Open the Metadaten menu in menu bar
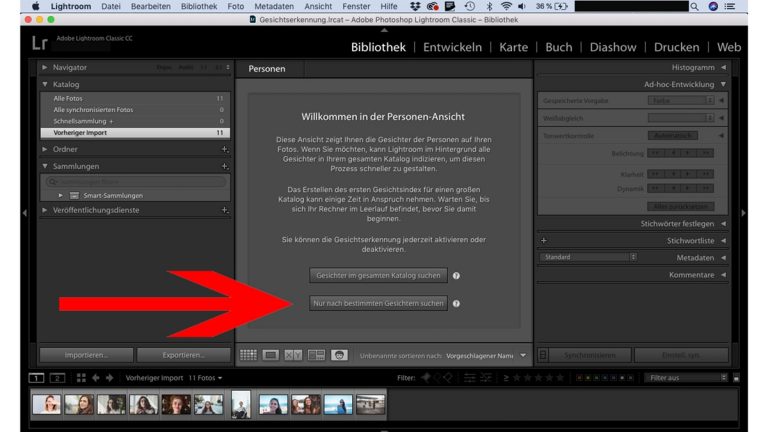The width and height of the screenshot is (768, 432). [x=274, y=6]
